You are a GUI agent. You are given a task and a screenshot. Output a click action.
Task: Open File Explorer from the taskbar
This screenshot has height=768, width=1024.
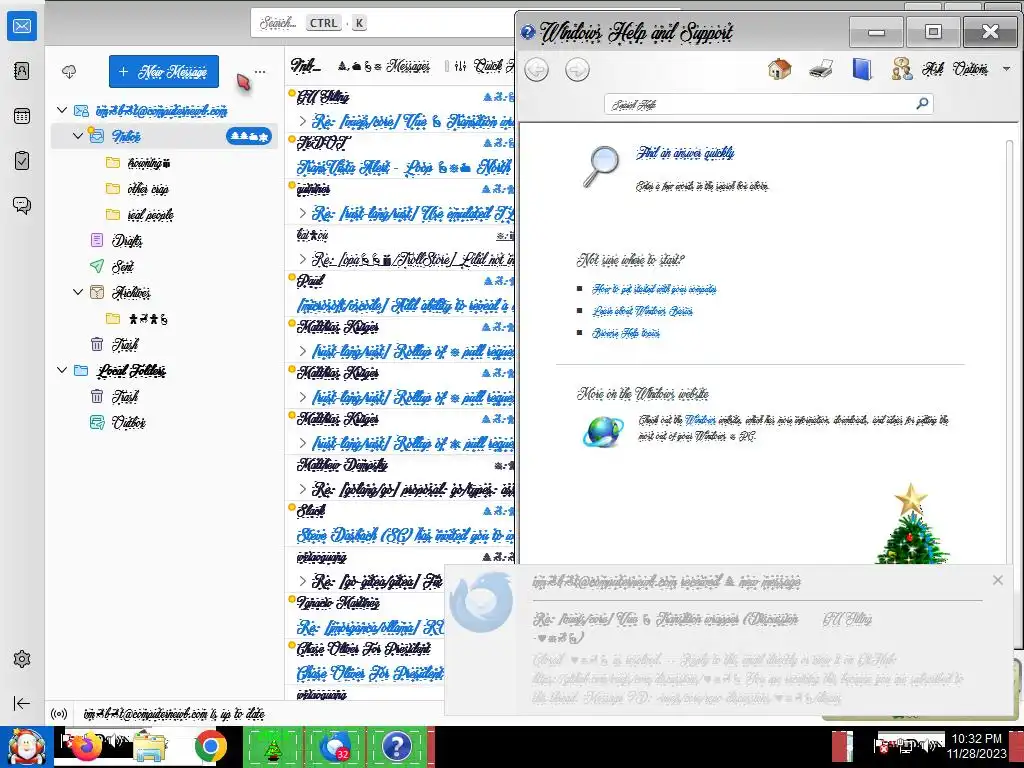coord(150,746)
